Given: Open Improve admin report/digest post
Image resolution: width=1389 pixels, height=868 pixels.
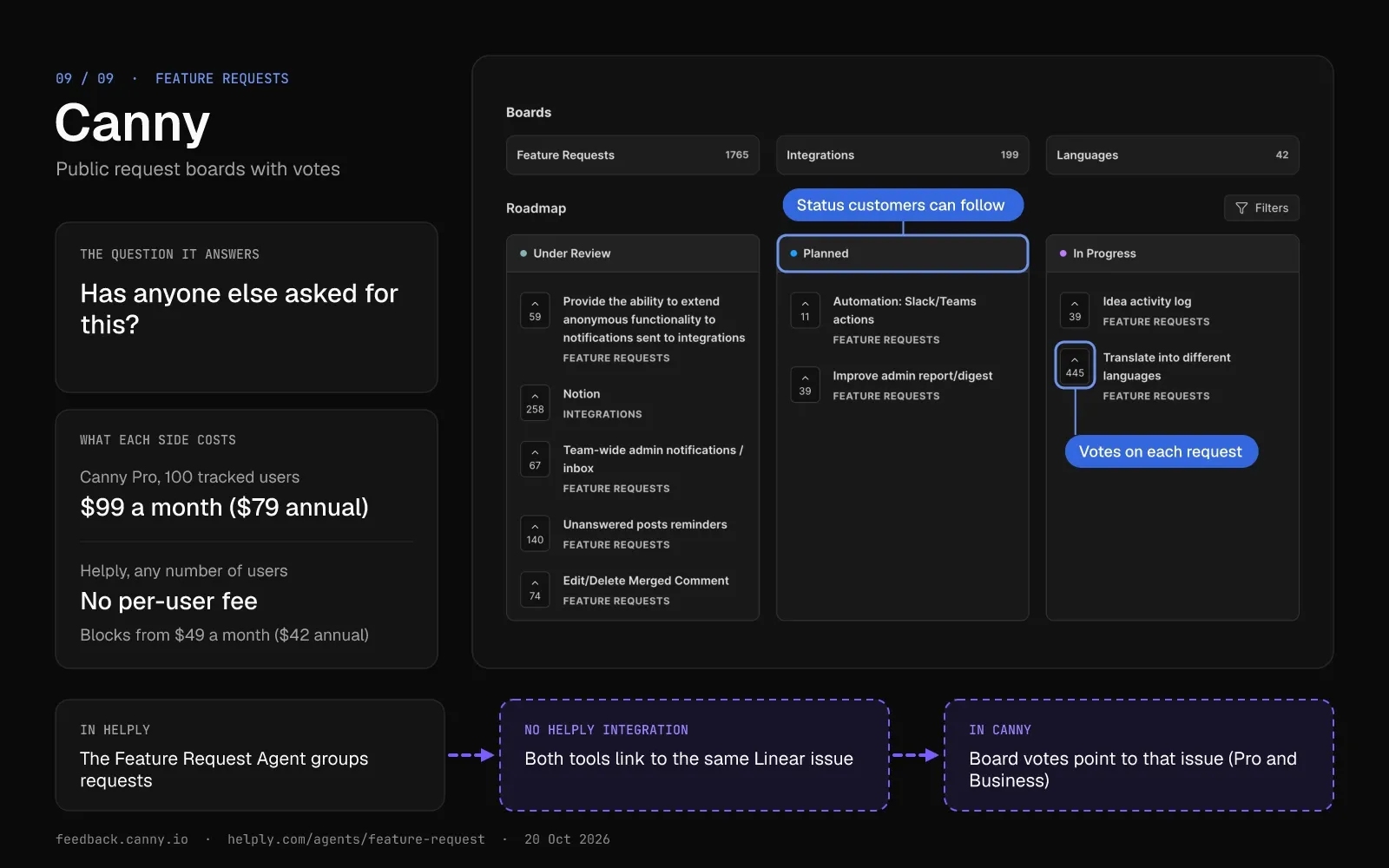Looking at the screenshot, I should click(x=912, y=376).
